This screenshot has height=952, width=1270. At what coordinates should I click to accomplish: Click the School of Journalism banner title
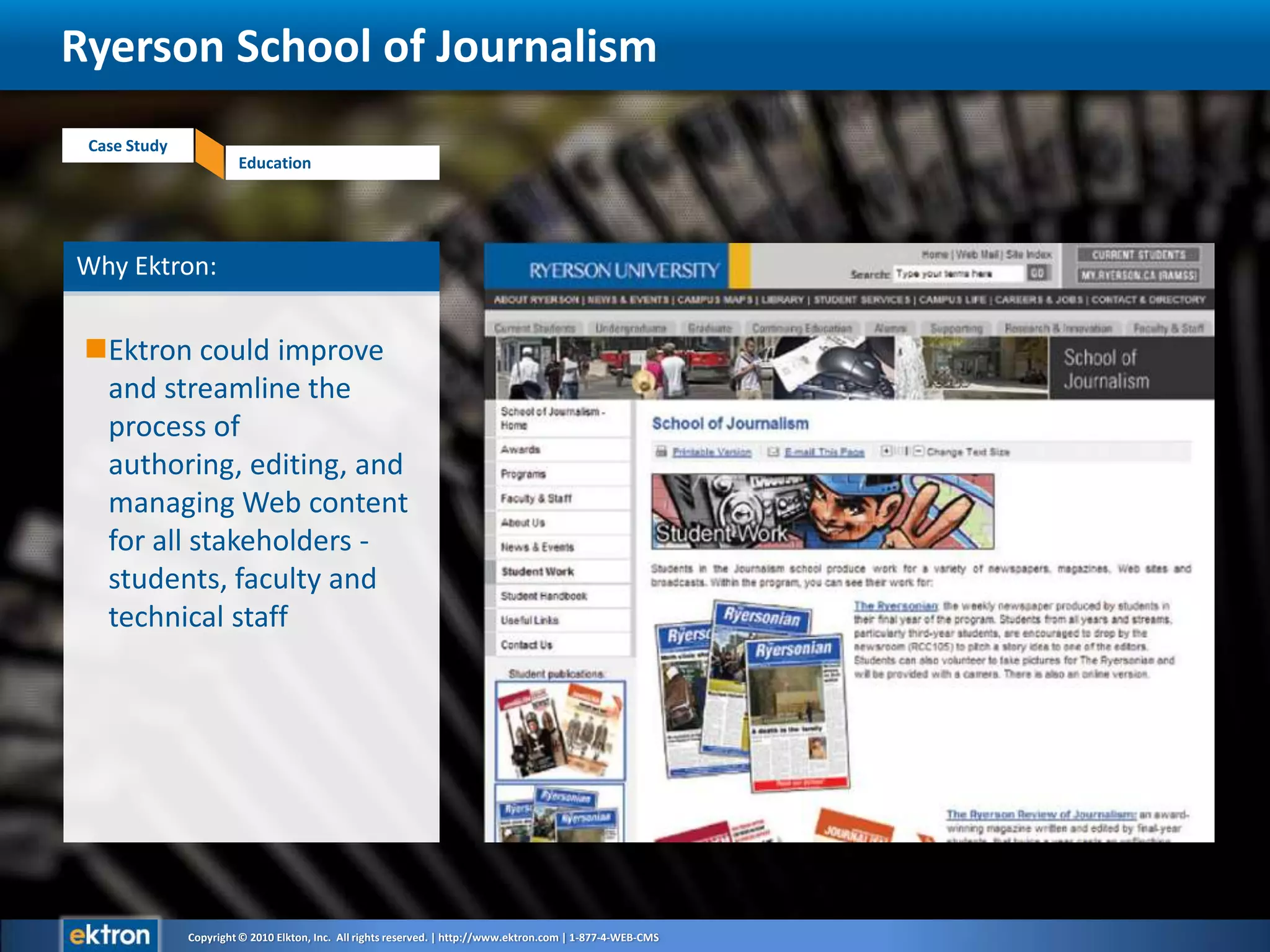coord(1106,369)
